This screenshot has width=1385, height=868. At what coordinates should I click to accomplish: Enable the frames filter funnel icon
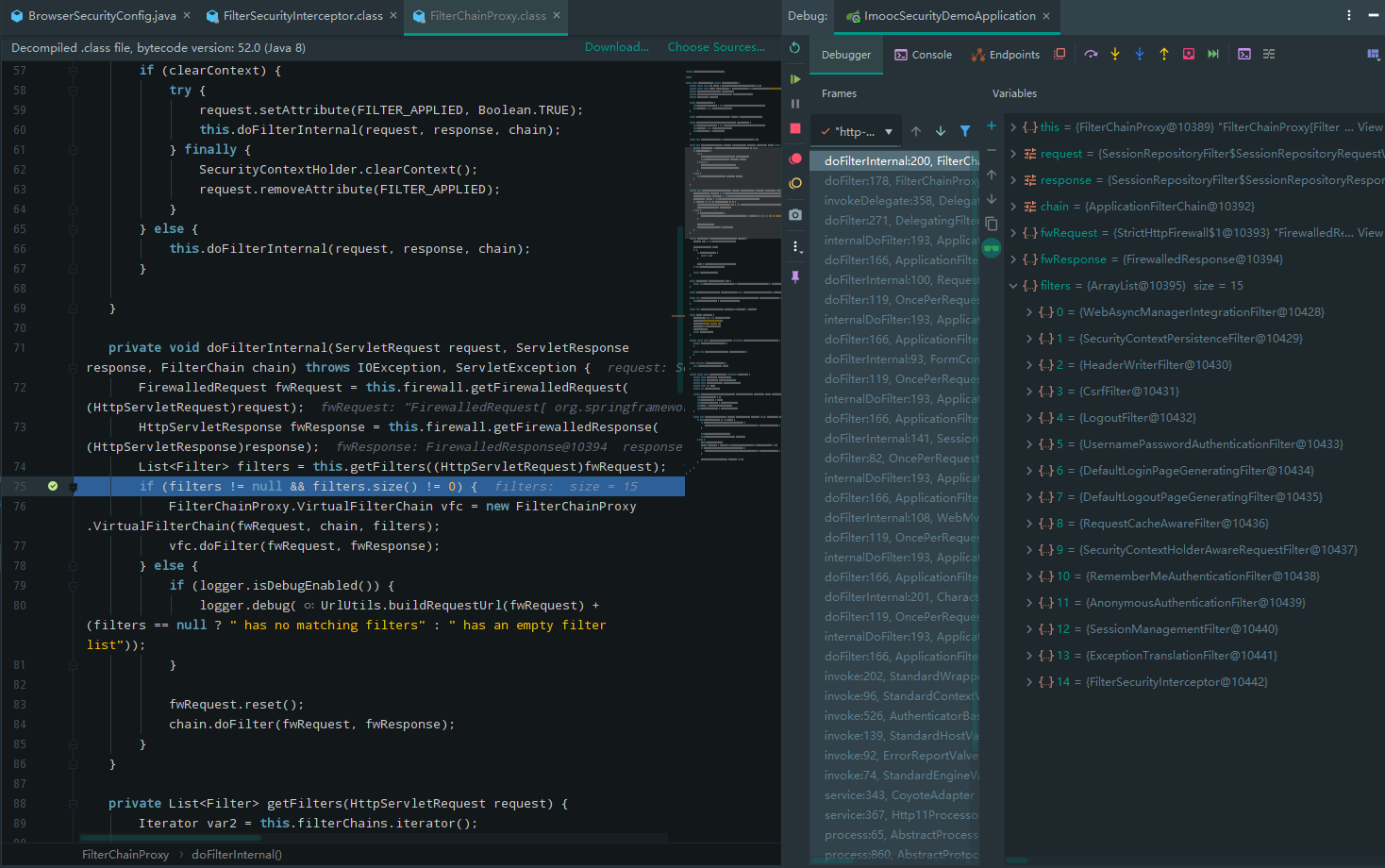pyautogui.click(x=964, y=130)
